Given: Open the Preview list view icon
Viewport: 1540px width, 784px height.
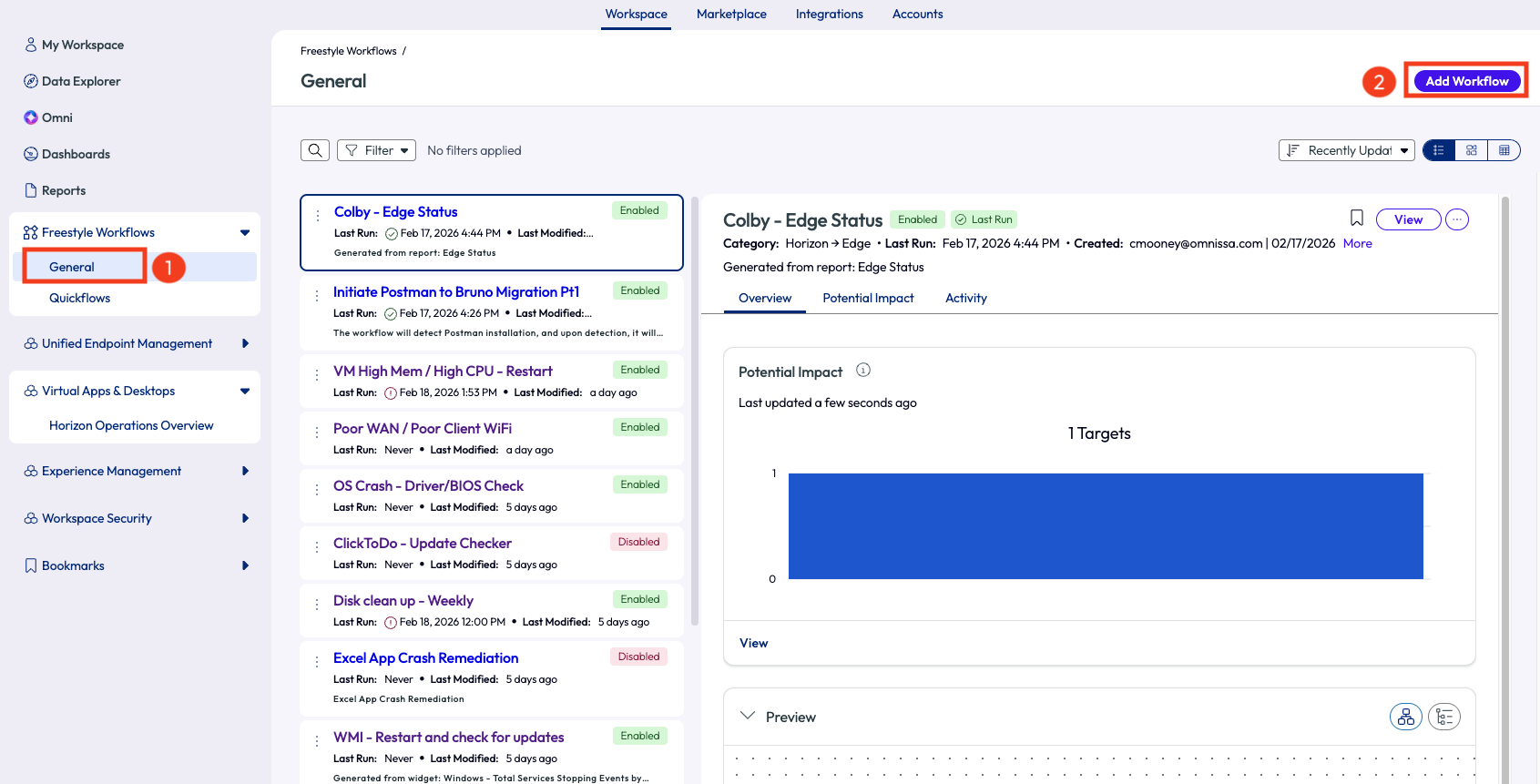Looking at the screenshot, I should tap(1443, 717).
